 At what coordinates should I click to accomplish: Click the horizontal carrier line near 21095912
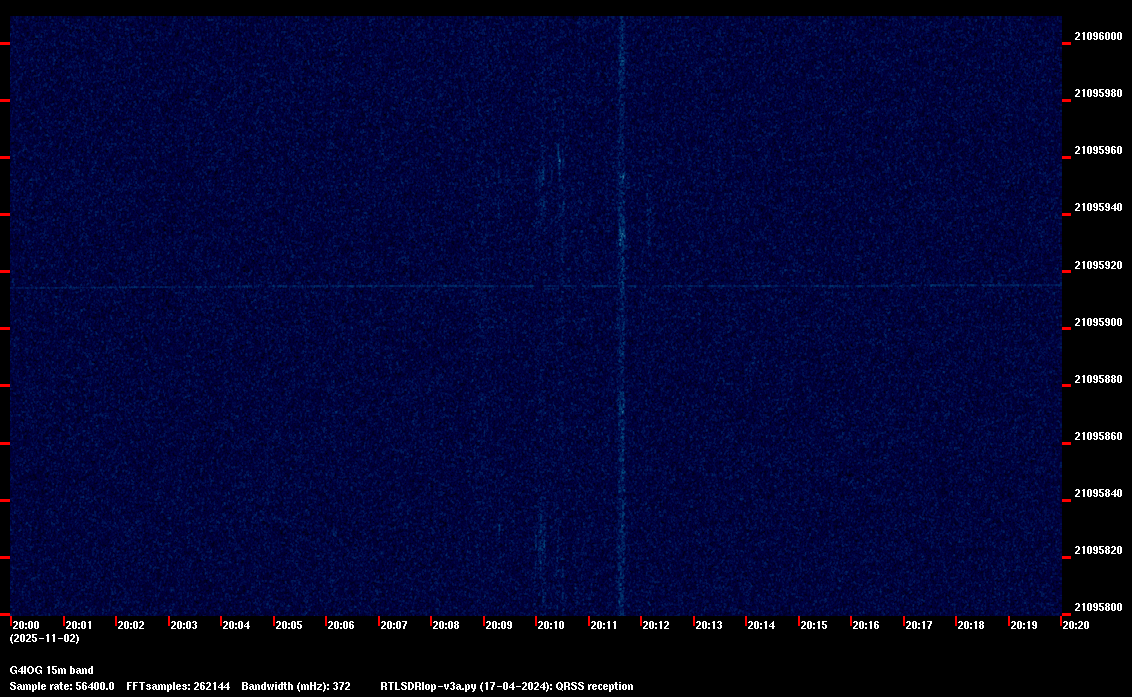pyautogui.click(x=536, y=287)
